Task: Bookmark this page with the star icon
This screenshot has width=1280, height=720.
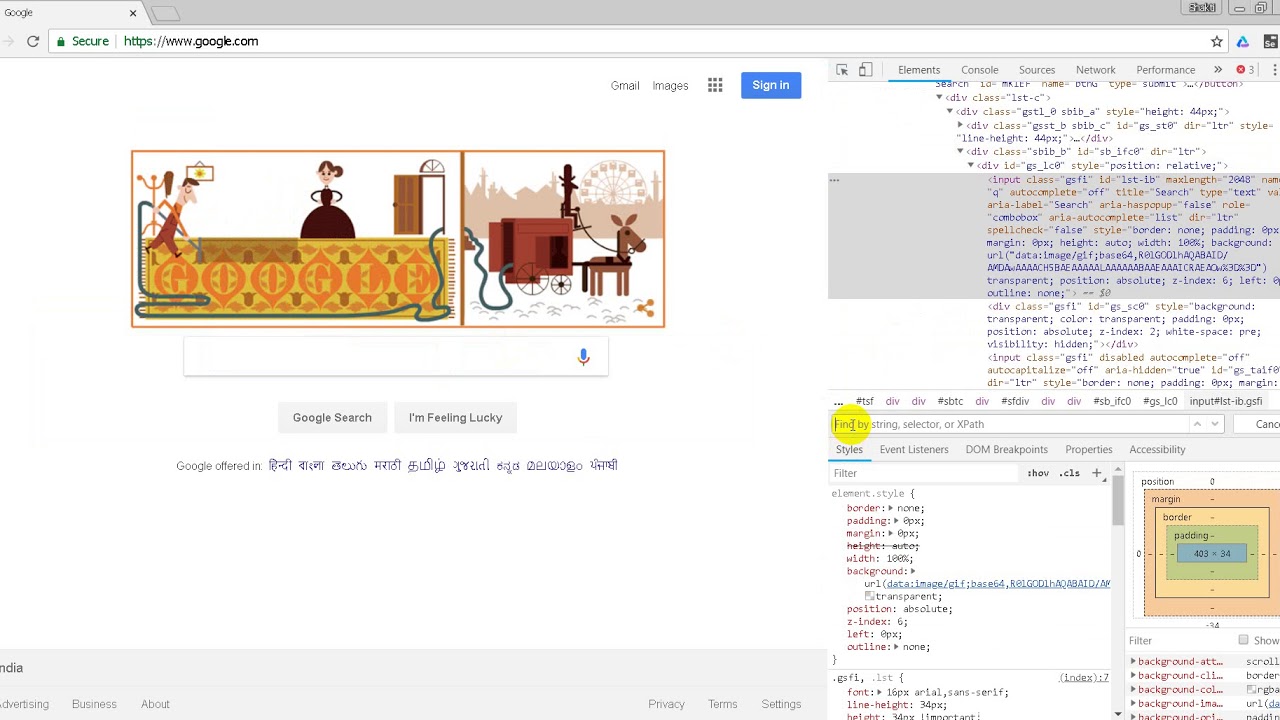Action: tap(1217, 41)
